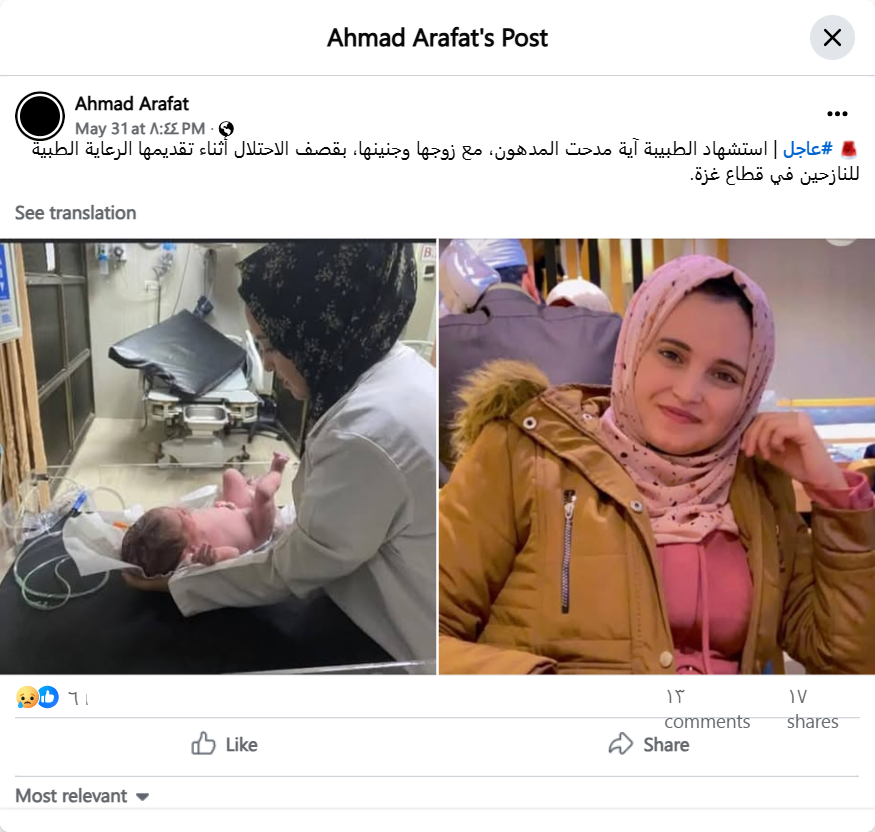Open the right photo of woman in pink hijab
Image resolution: width=875 pixels, height=832 pixels.
657,456
